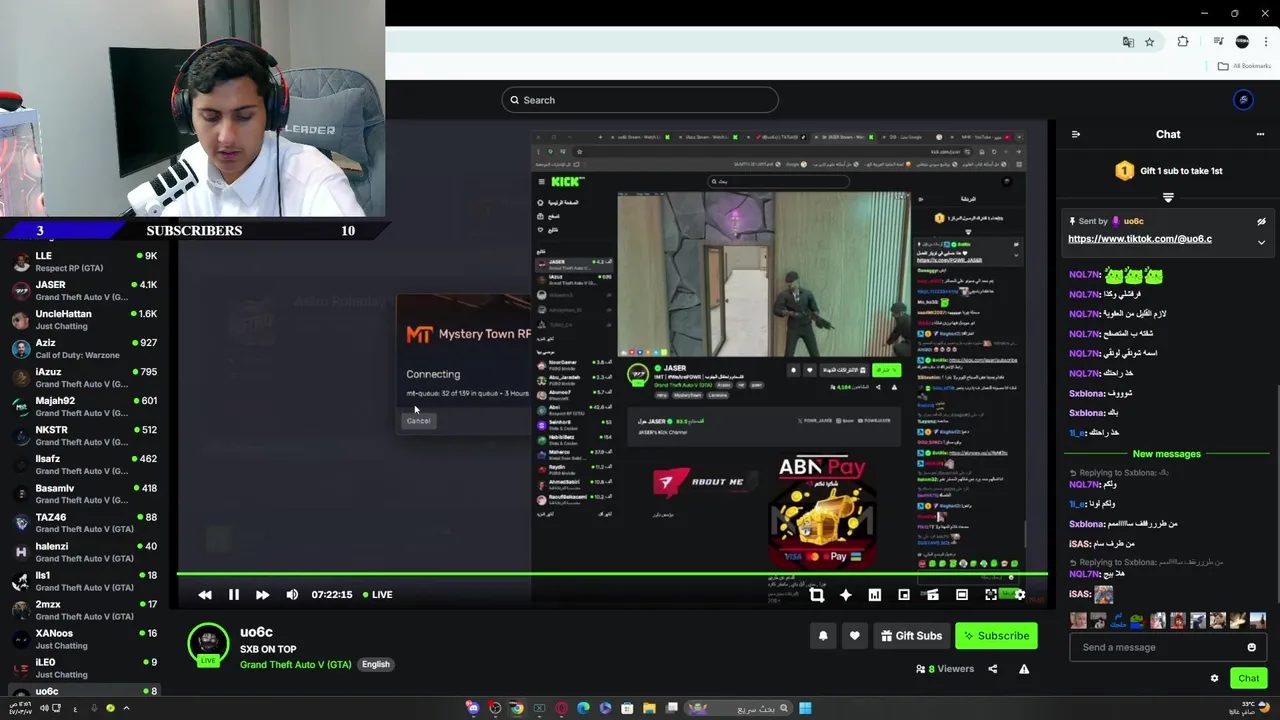The image size is (1280, 720).
Task: Bookmark the page with star icon
Action: (1150, 42)
